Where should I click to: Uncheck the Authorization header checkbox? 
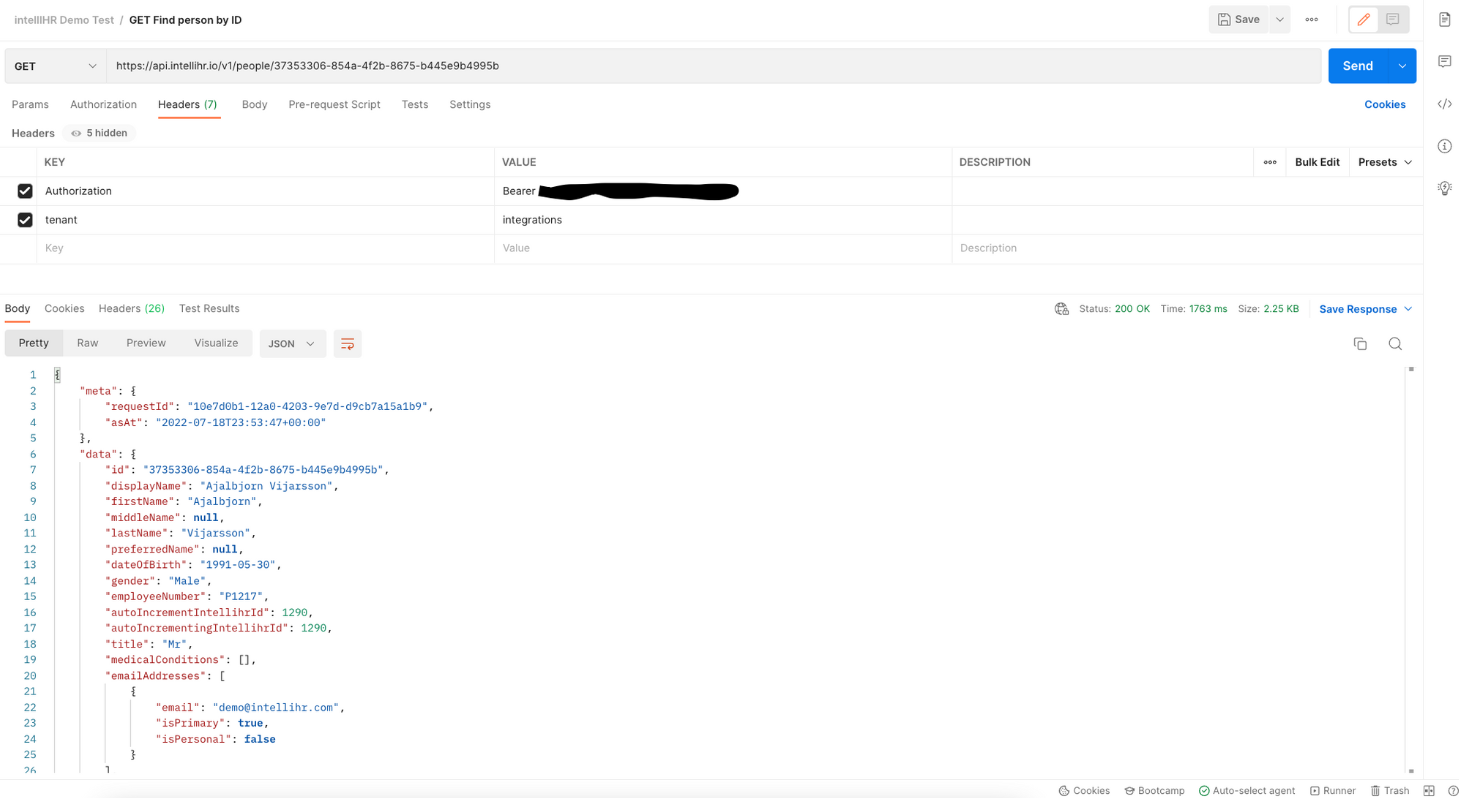(25, 191)
